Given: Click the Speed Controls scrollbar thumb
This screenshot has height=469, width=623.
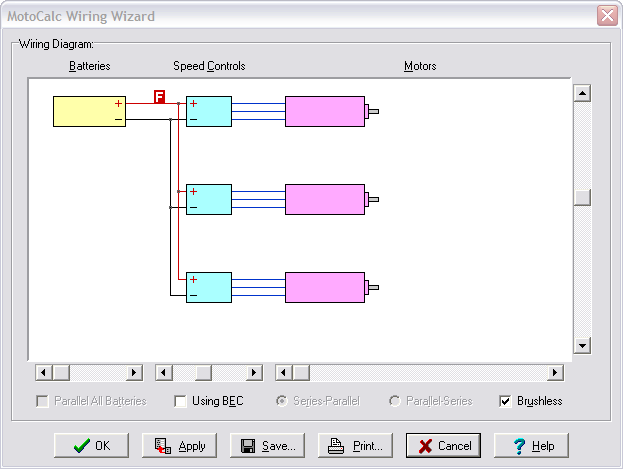Looking at the screenshot, I should tap(203, 373).
